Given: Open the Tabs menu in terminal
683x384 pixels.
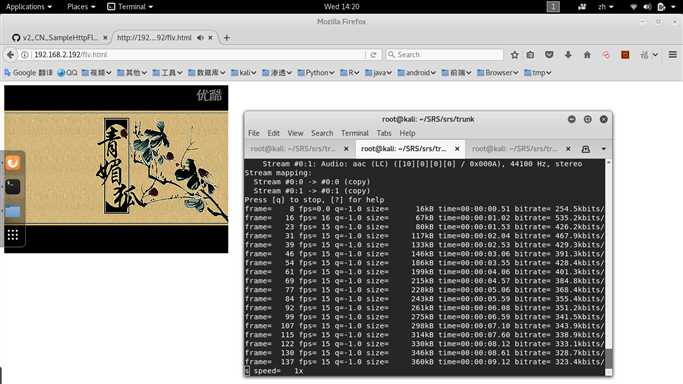Looking at the screenshot, I should click(x=384, y=133).
